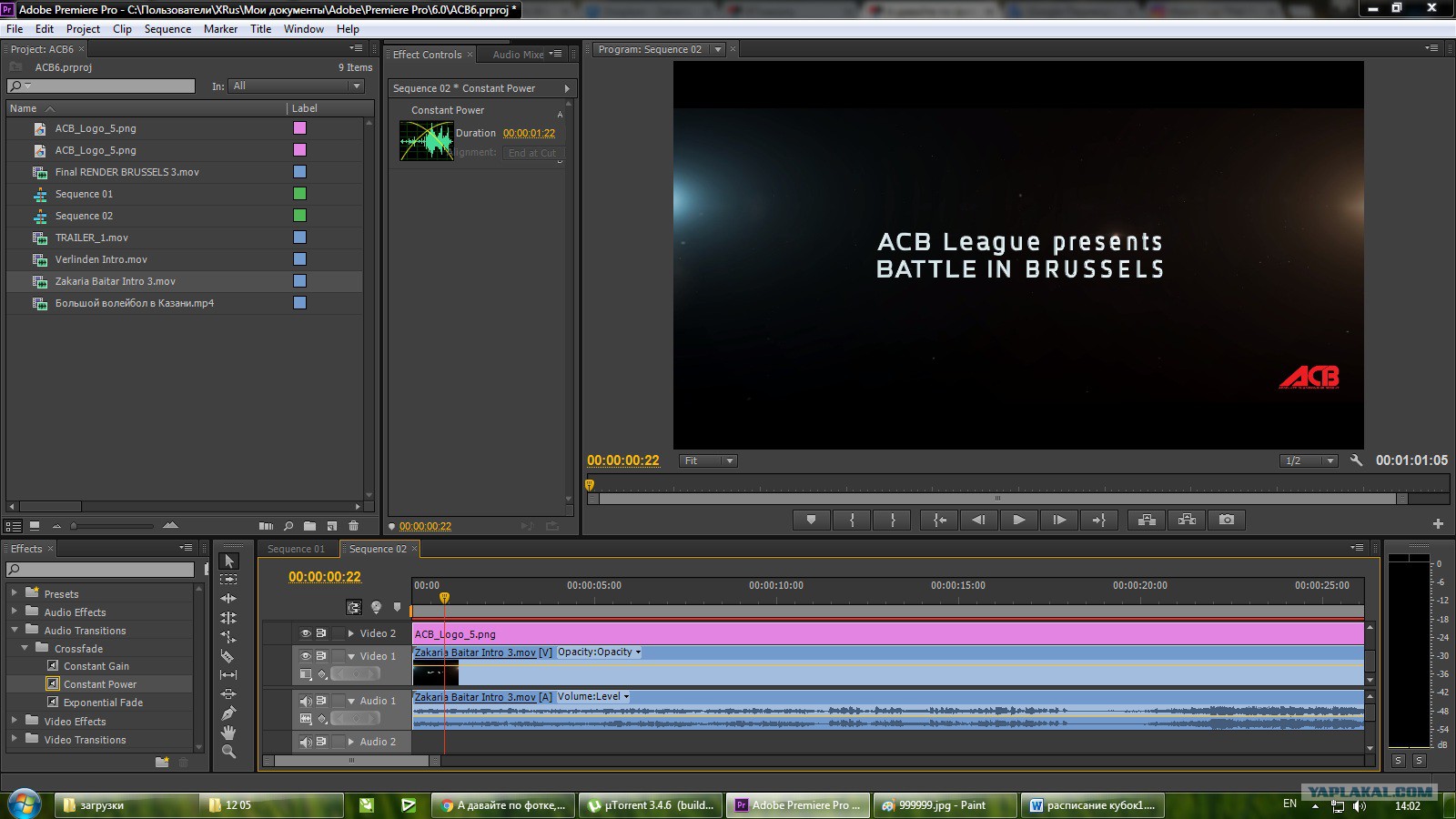Select the Constant Gain transition

coord(96,666)
